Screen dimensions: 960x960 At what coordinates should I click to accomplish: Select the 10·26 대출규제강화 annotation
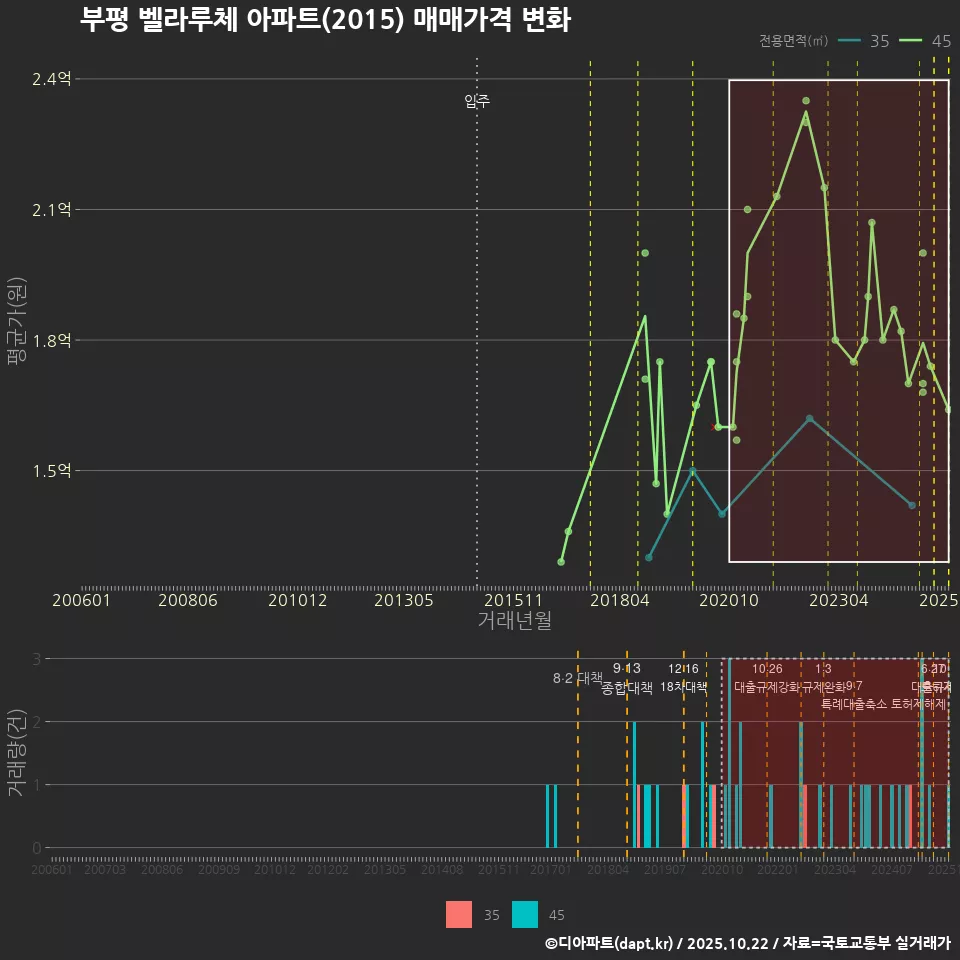point(766,679)
